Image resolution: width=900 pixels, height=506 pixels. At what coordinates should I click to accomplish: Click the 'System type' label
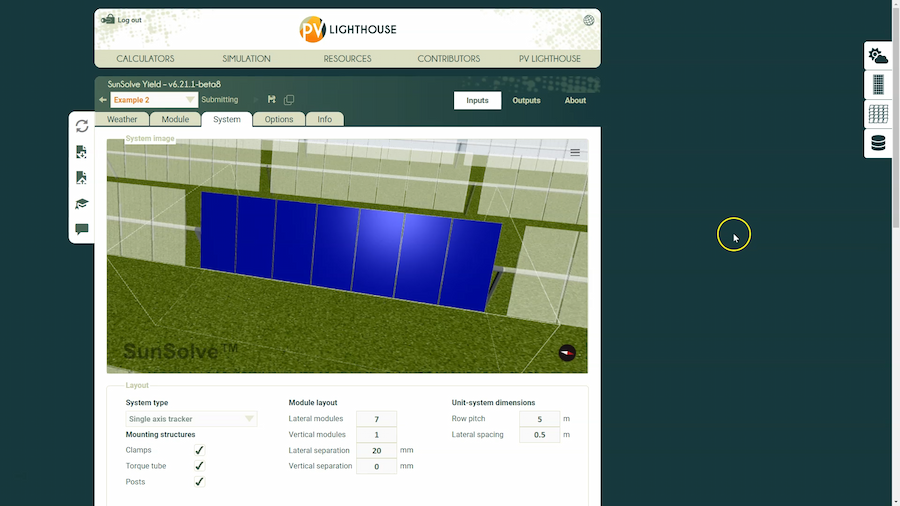pos(147,403)
